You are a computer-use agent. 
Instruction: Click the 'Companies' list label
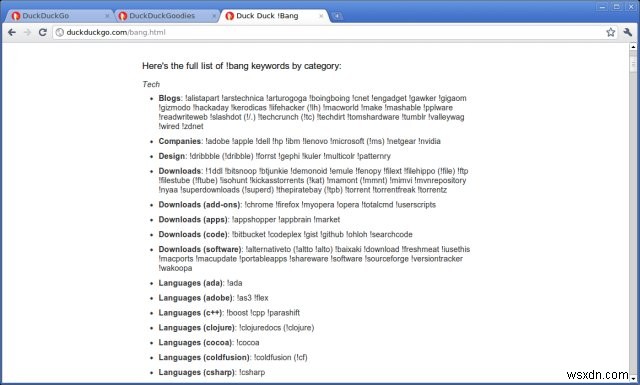180,141
